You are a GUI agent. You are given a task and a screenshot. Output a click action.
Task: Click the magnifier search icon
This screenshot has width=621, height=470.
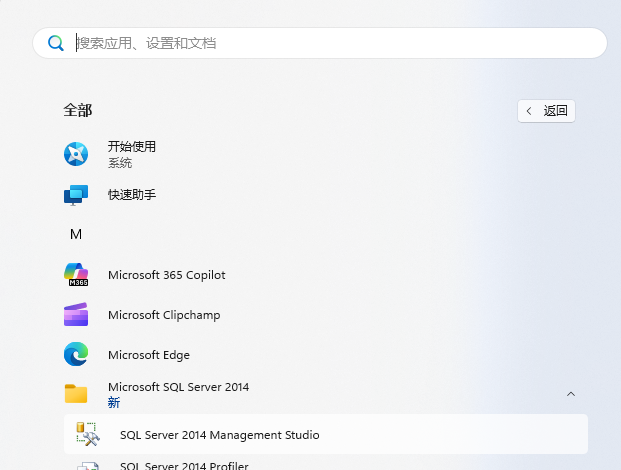click(56, 43)
